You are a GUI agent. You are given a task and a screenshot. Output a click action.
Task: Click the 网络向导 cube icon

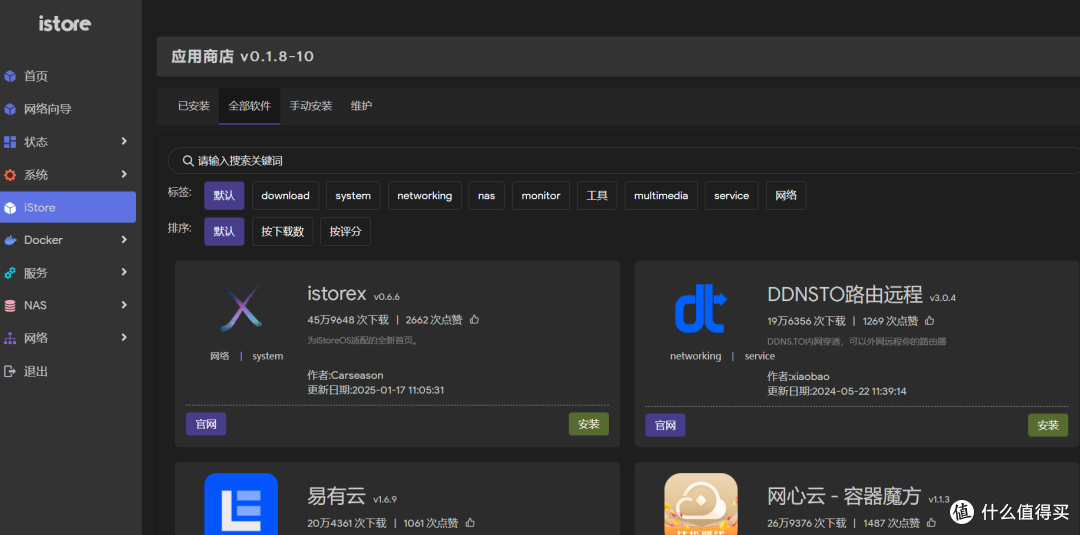(x=10, y=109)
